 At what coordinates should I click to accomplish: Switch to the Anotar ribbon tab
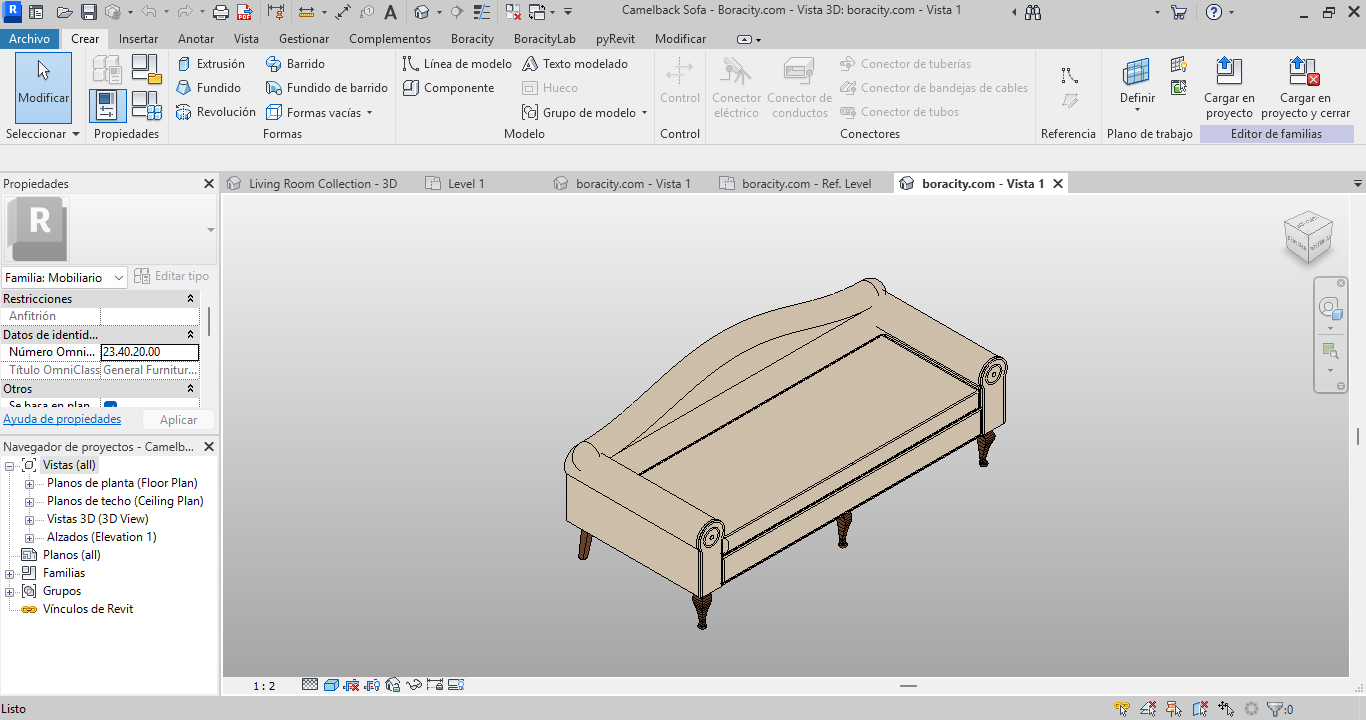pyautogui.click(x=196, y=39)
